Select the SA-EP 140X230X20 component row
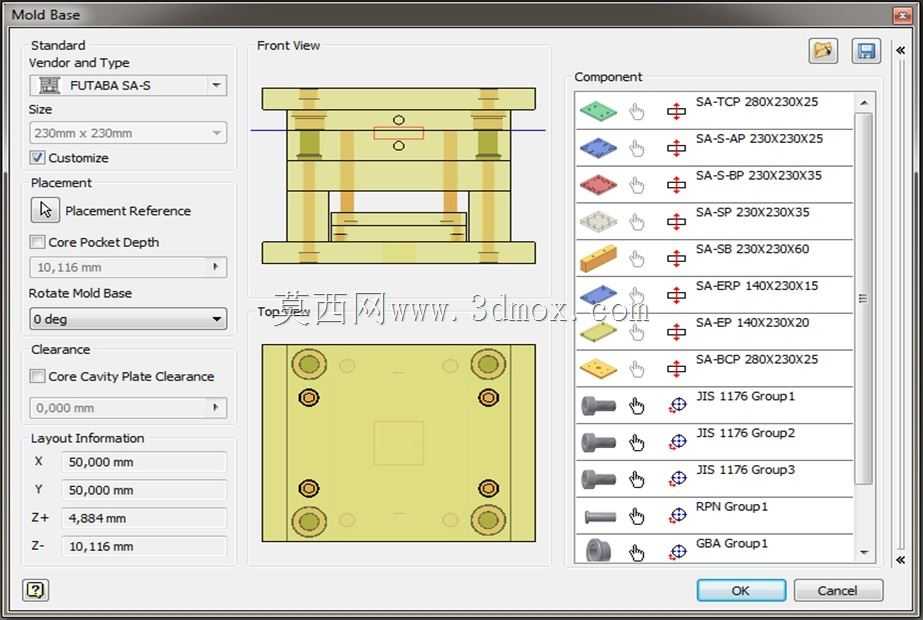This screenshot has height=620, width=923. (715, 332)
